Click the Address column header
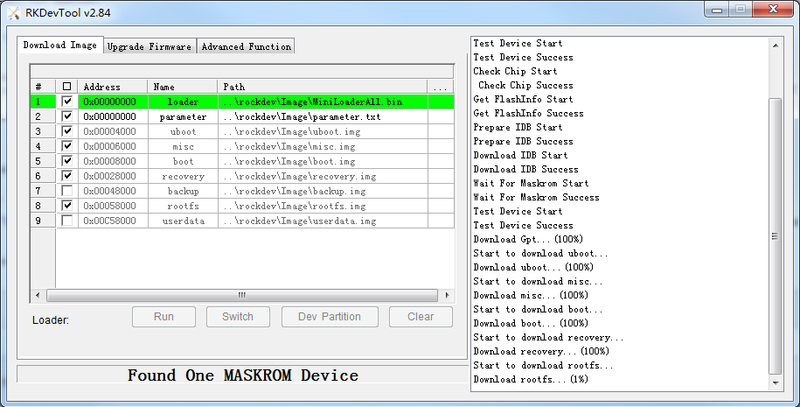The image size is (800, 407). (x=113, y=87)
